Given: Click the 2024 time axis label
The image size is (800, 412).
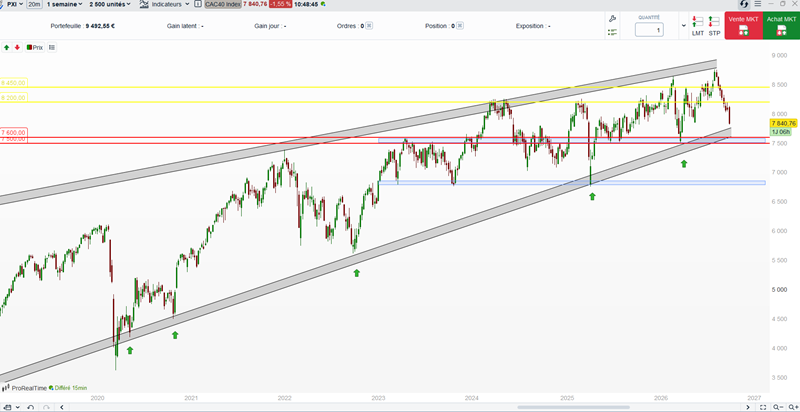Looking at the screenshot, I should (x=472, y=397).
